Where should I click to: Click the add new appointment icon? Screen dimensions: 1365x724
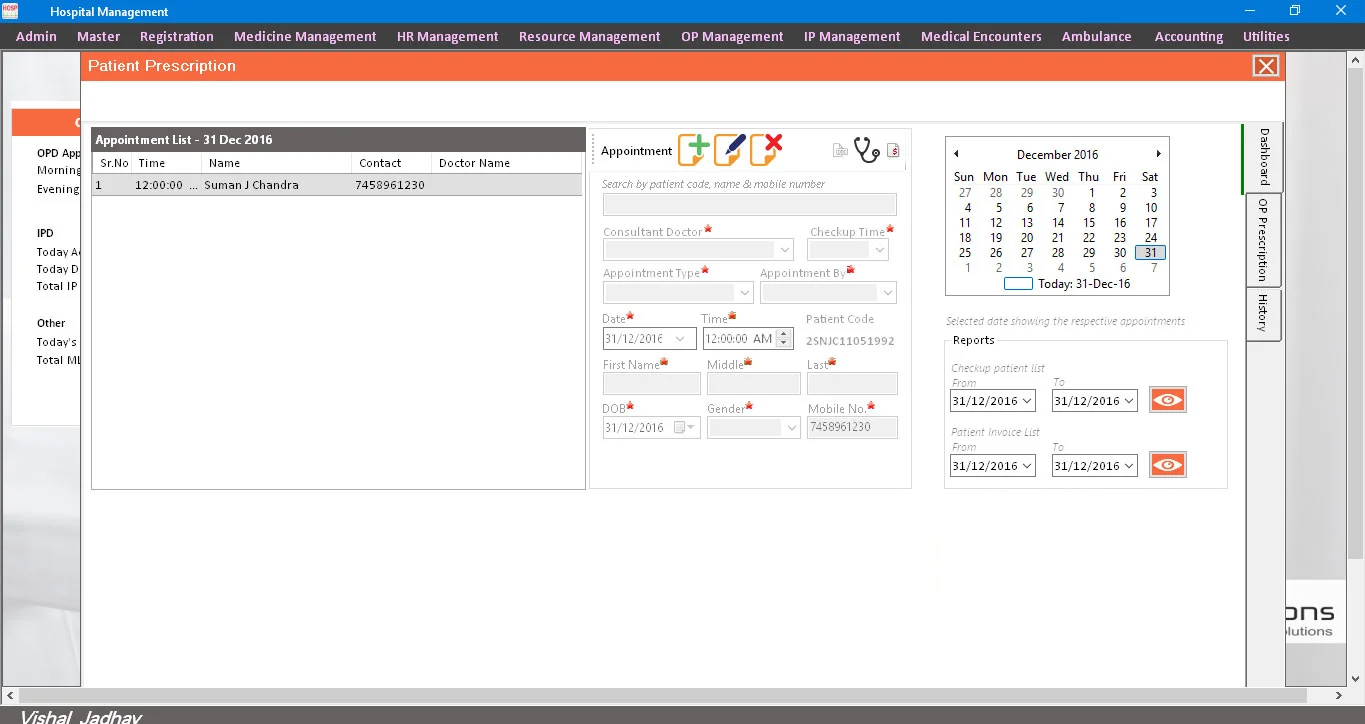click(693, 150)
